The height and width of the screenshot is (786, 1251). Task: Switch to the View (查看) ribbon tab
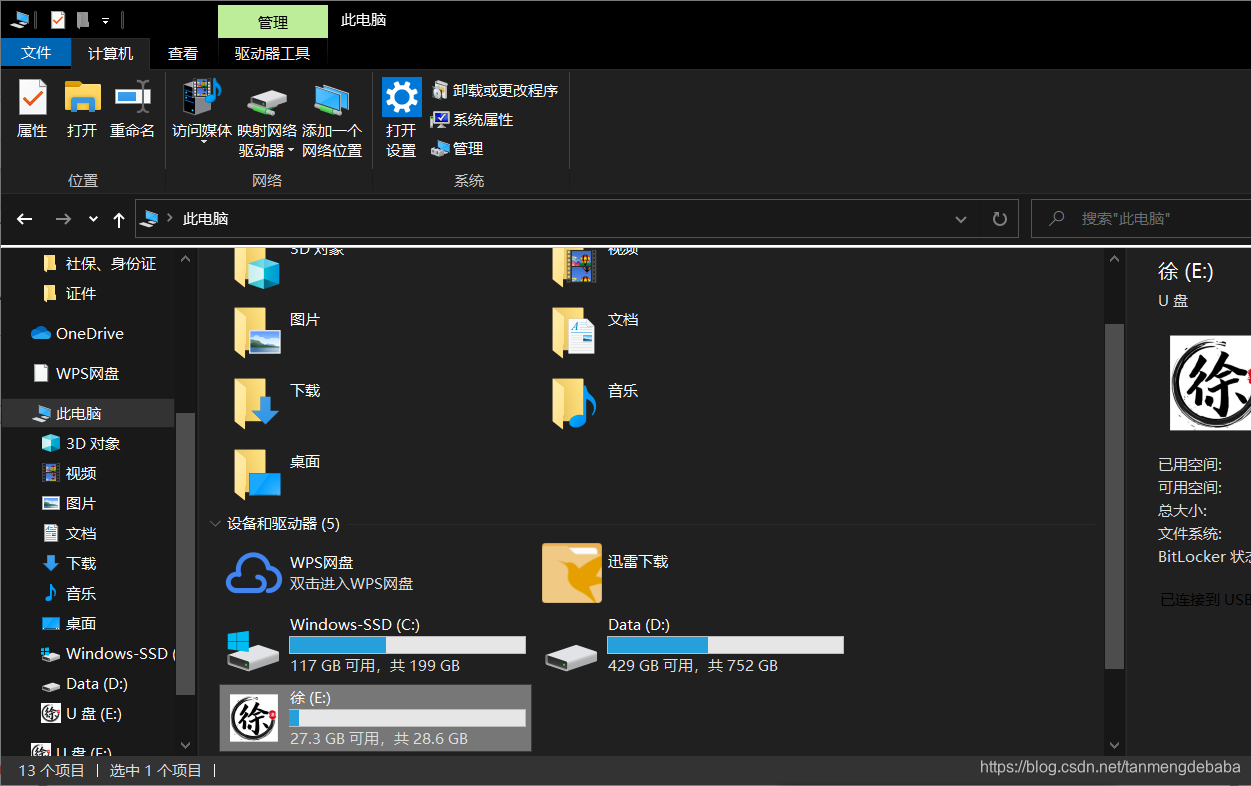(183, 54)
